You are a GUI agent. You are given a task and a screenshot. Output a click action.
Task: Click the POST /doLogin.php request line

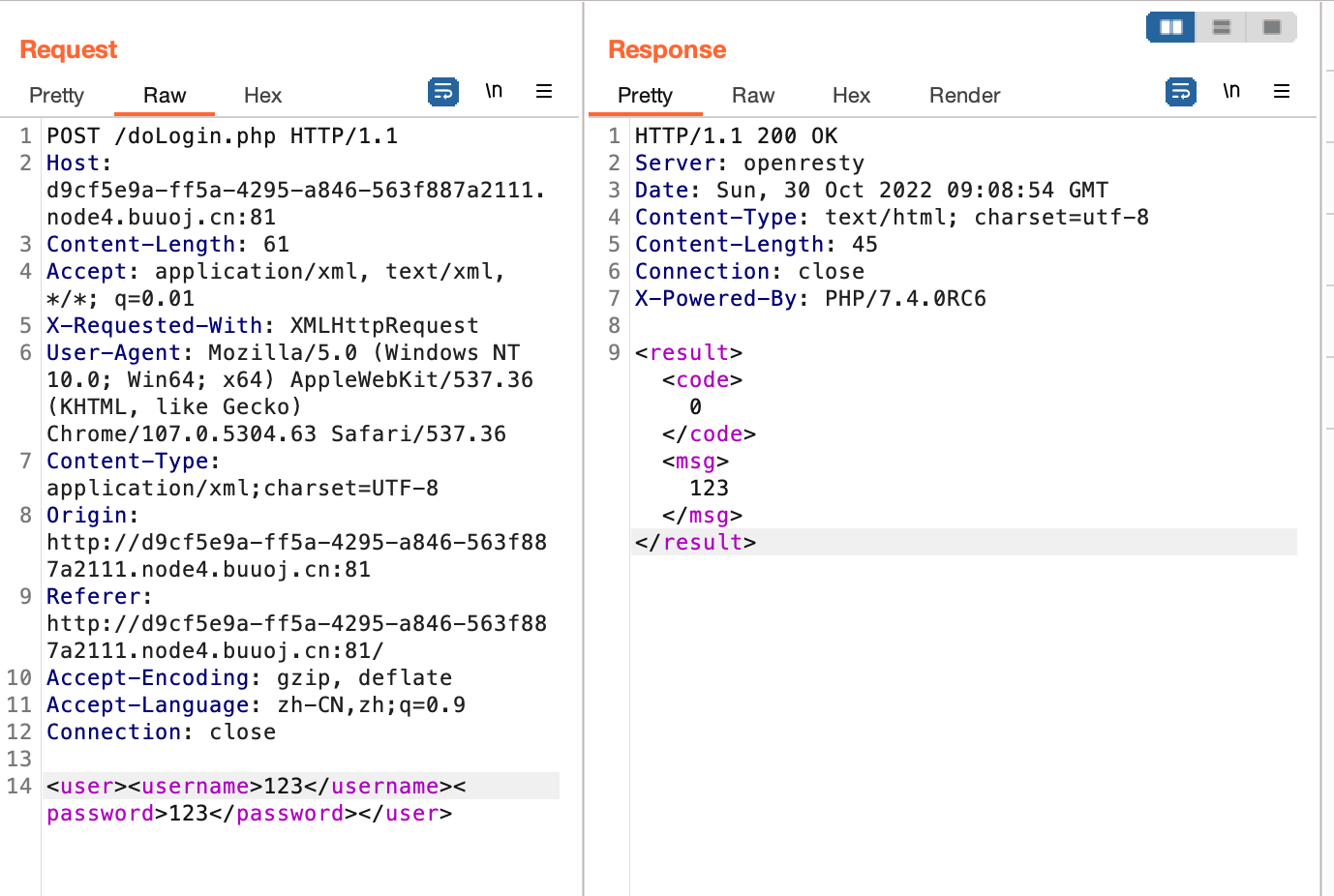223,136
